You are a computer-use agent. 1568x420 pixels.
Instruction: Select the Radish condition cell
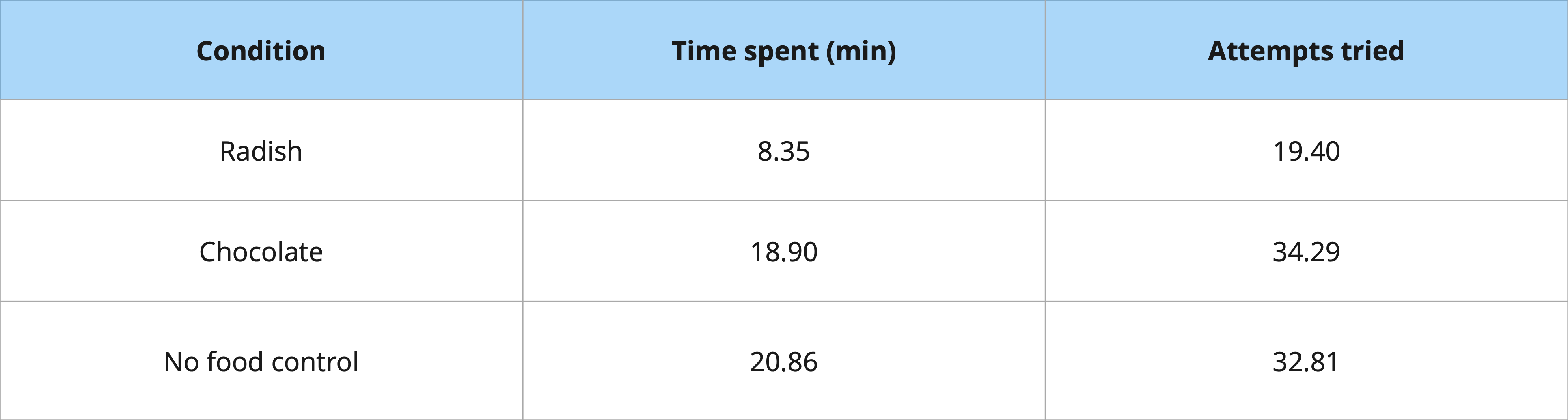(x=261, y=151)
